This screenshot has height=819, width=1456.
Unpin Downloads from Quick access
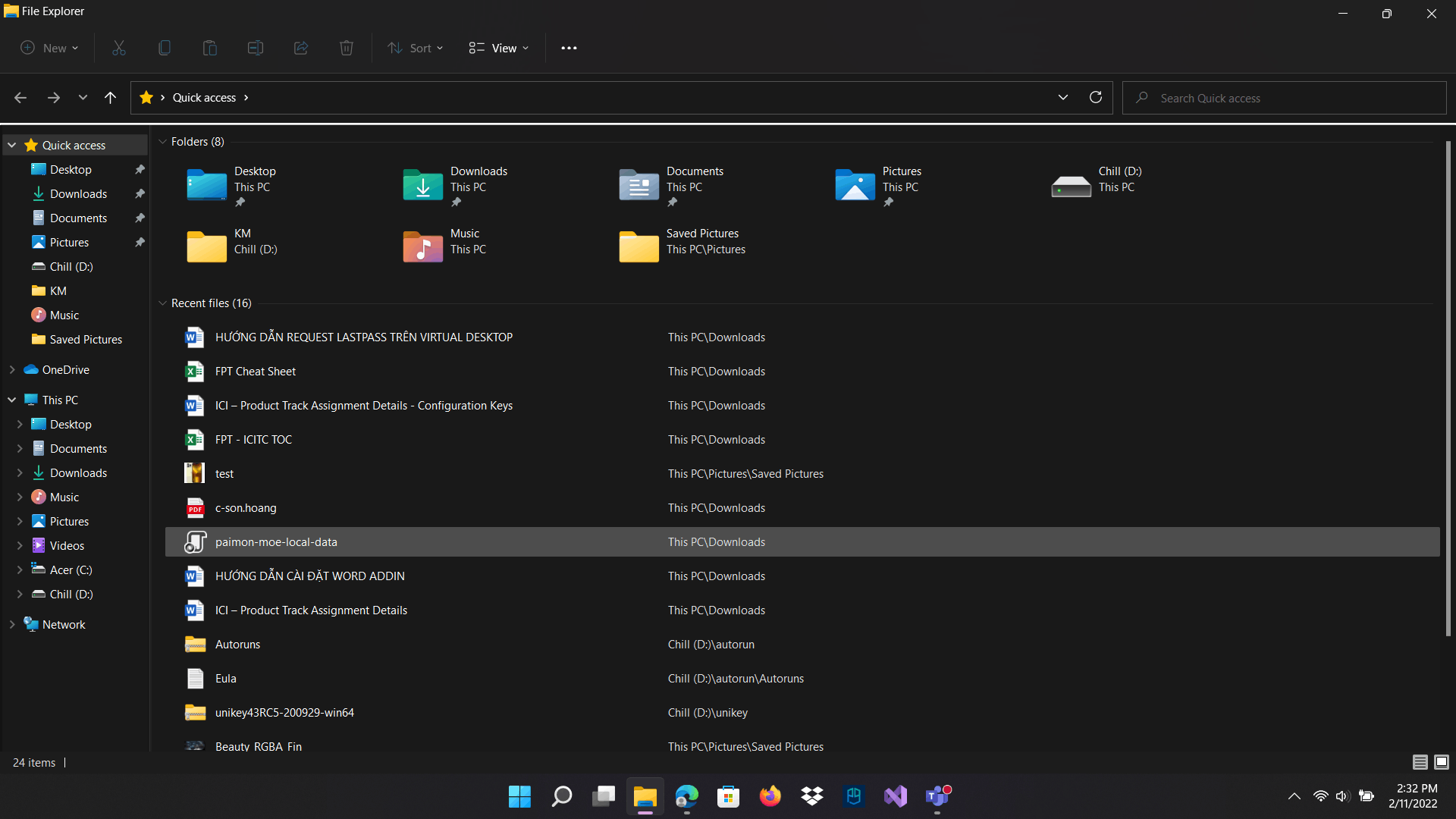[x=140, y=193]
